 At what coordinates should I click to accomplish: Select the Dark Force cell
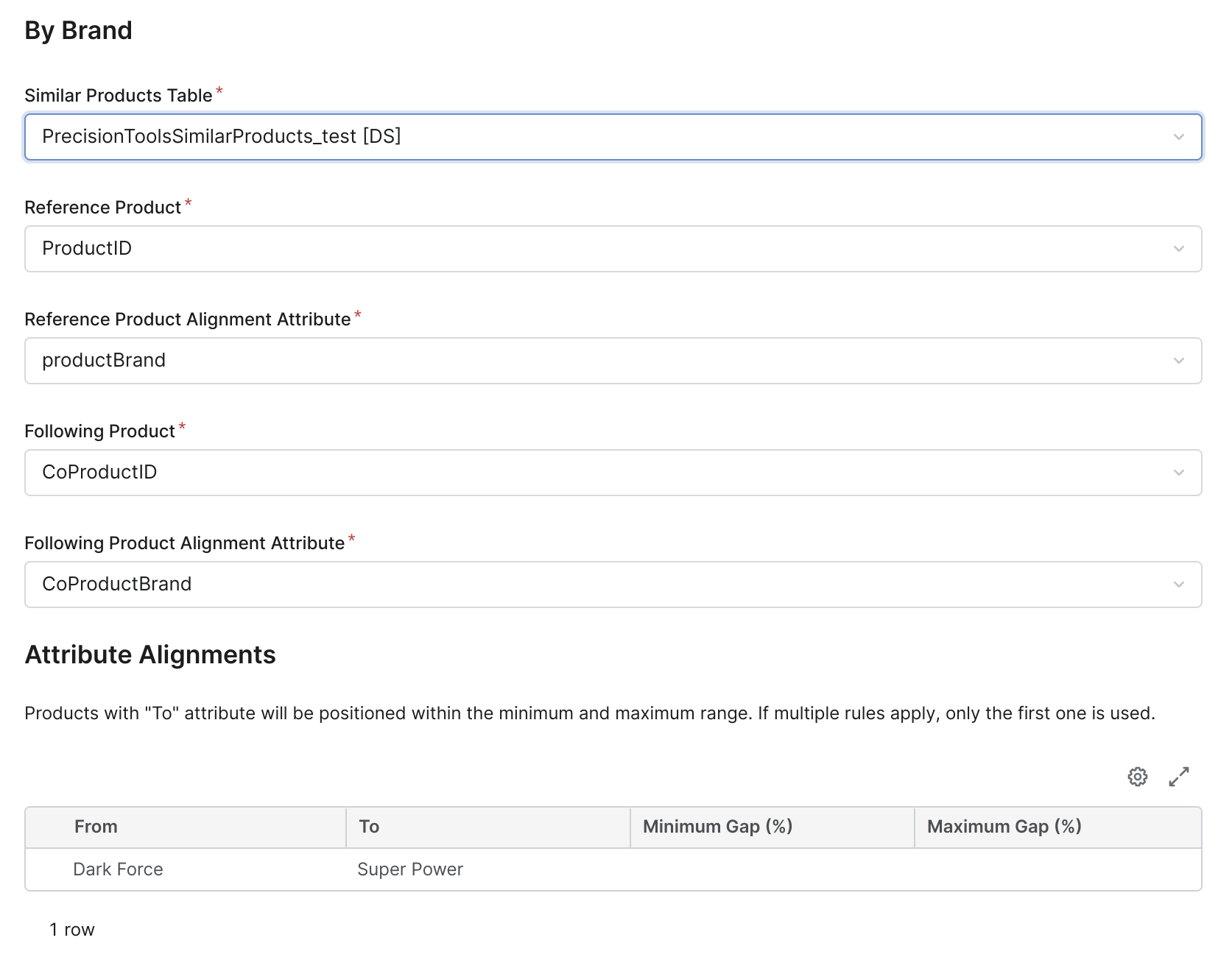(x=118, y=869)
